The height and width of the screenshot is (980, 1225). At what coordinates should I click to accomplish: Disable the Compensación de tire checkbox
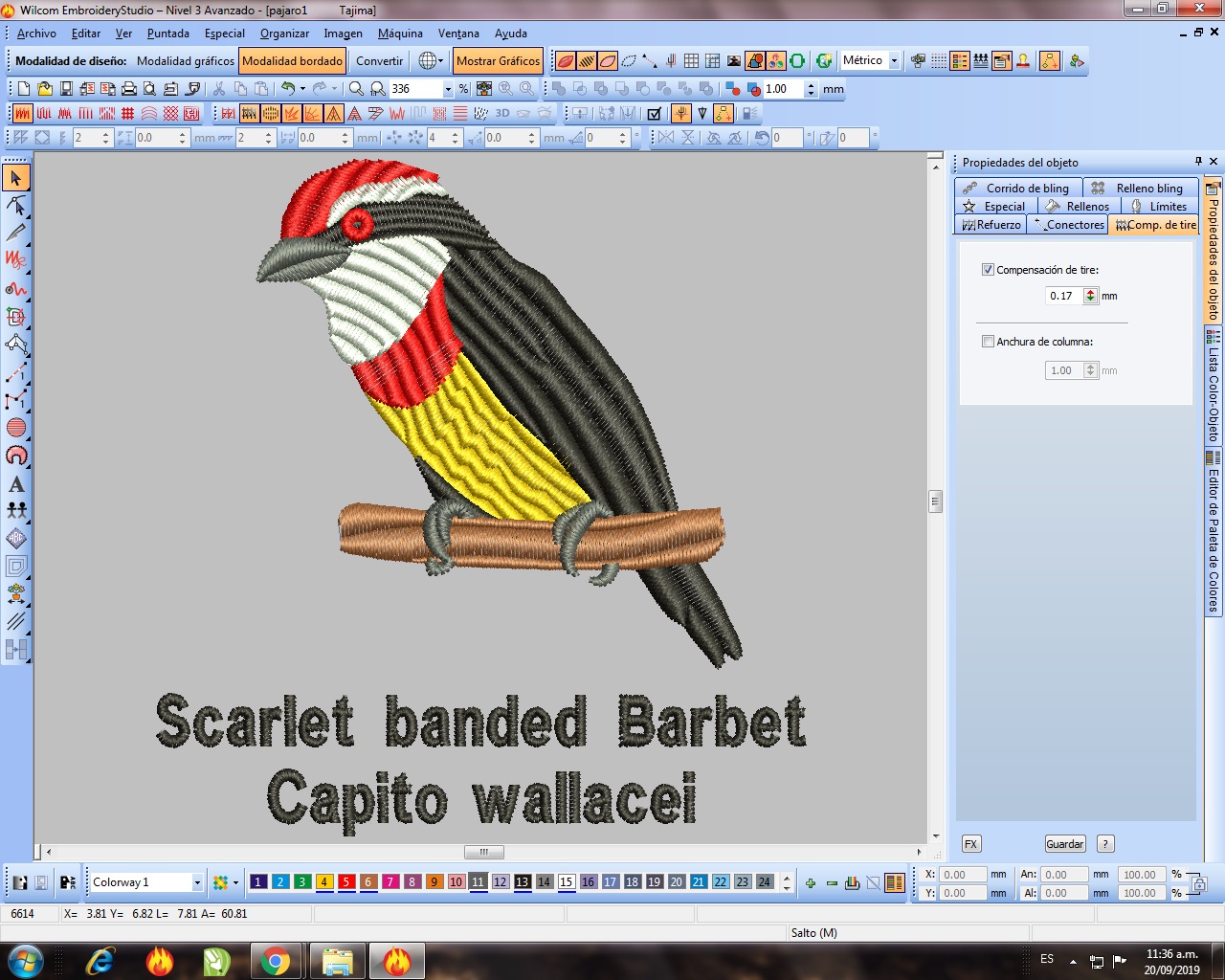pyautogui.click(x=988, y=270)
